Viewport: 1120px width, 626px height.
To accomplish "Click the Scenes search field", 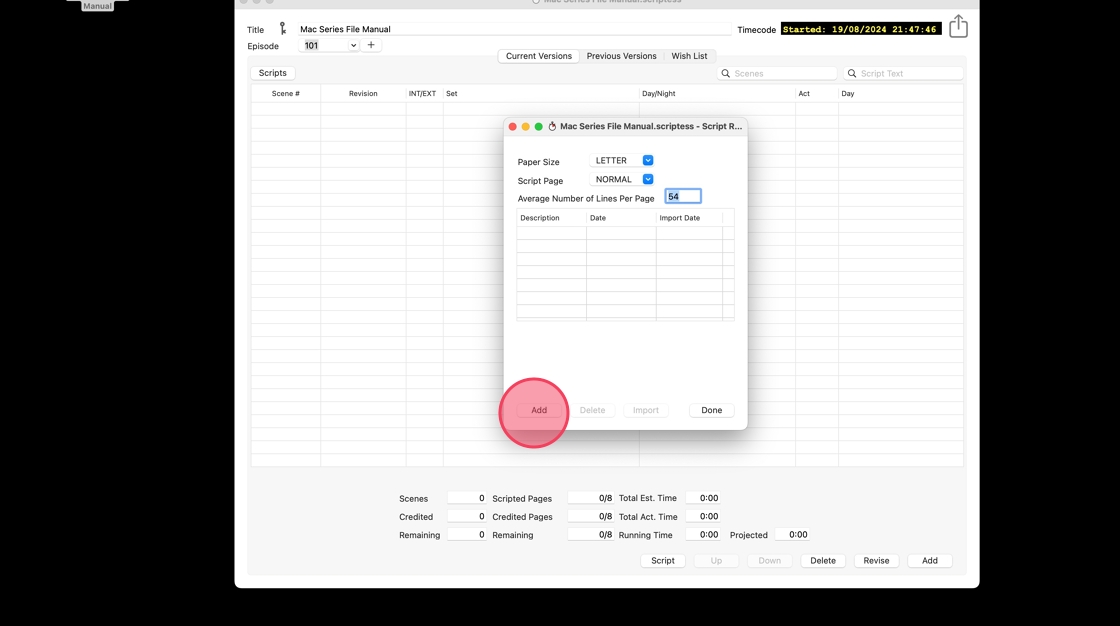I will coord(777,74).
